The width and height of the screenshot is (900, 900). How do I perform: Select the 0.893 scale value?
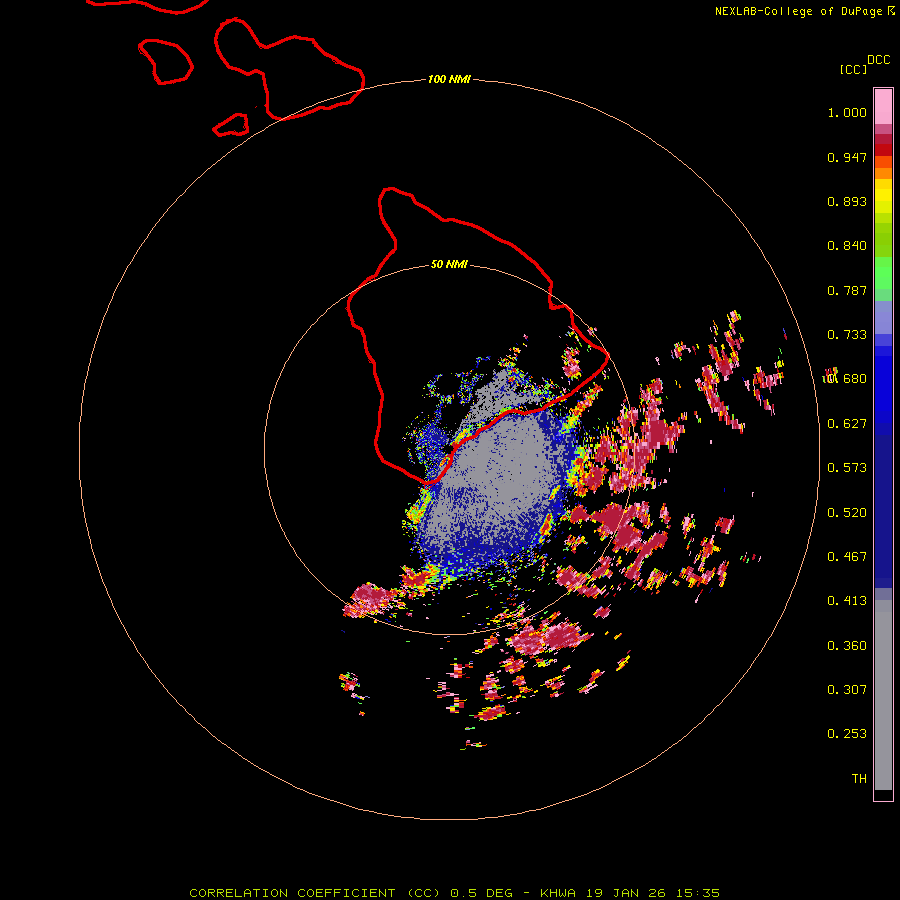click(847, 201)
